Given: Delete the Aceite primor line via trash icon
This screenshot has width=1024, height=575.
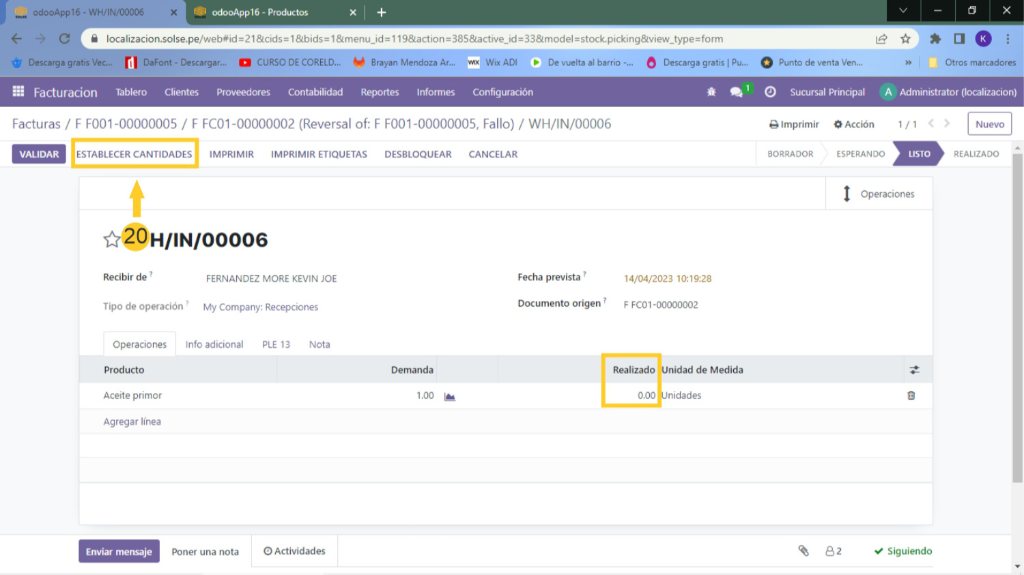Looking at the screenshot, I should (x=910, y=396).
